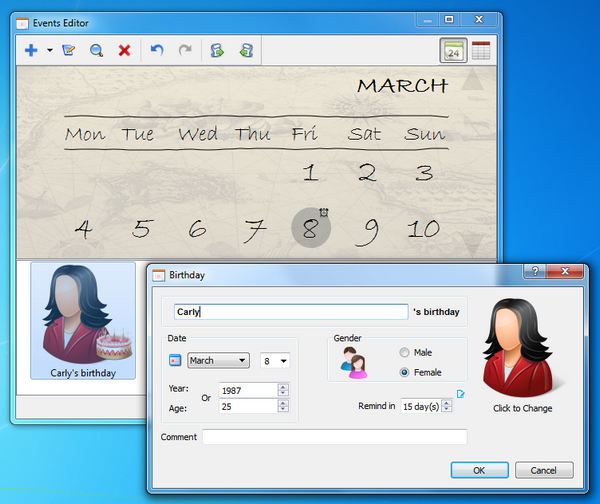This screenshot has width=600, height=504.
Task: Click the Find magnifier icon
Action: point(96,50)
